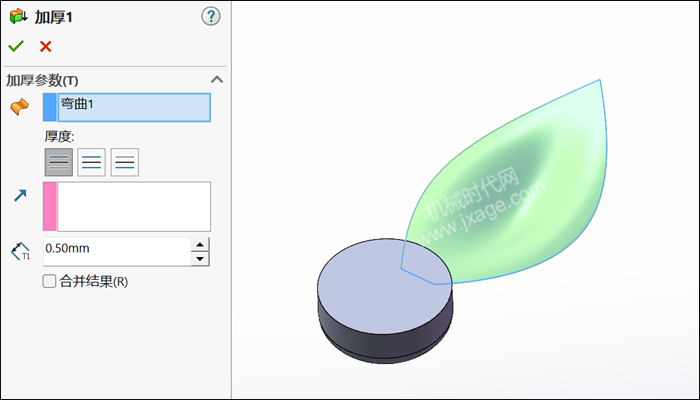Increase thickness with the up spinner arrow
700x400 pixels.
click(x=200, y=245)
